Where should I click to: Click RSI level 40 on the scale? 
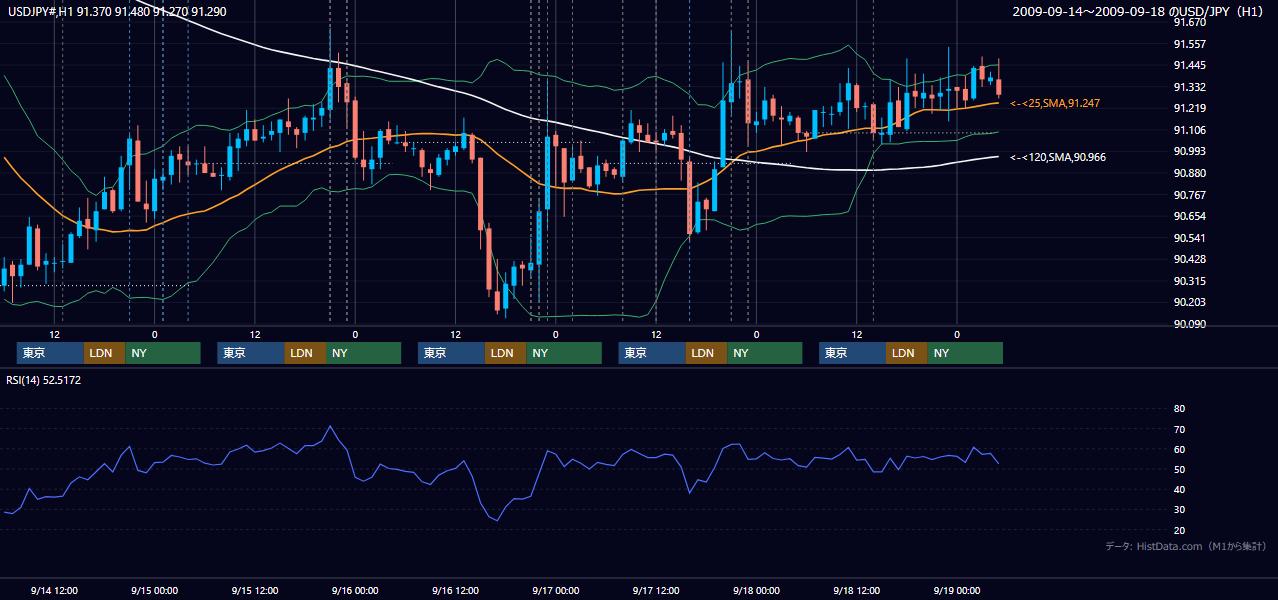(1179, 489)
